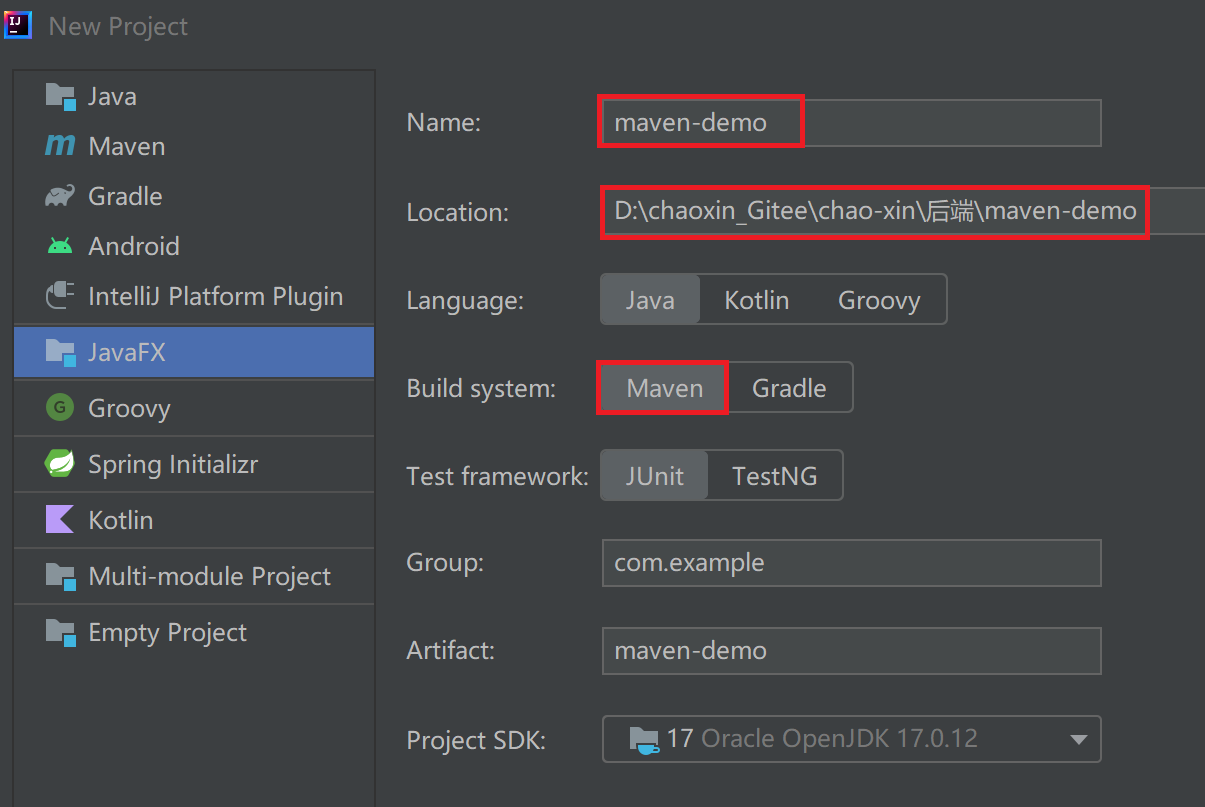Choose Maven build system
This screenshot has width=1205, height=807.
click(664, 388)
